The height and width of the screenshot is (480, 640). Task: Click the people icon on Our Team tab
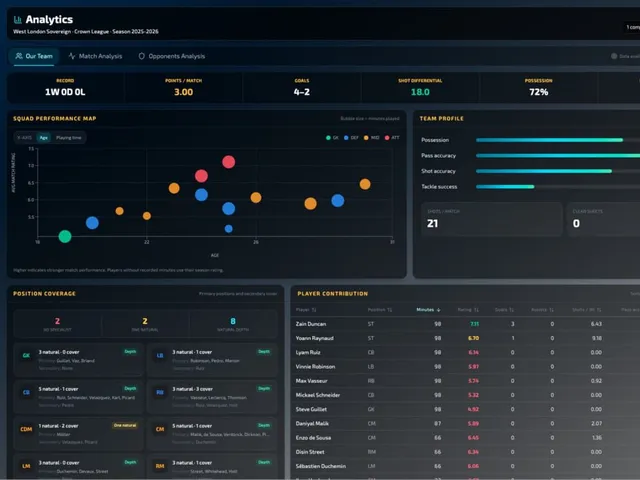pyautogui.click(x=19, y=56)
